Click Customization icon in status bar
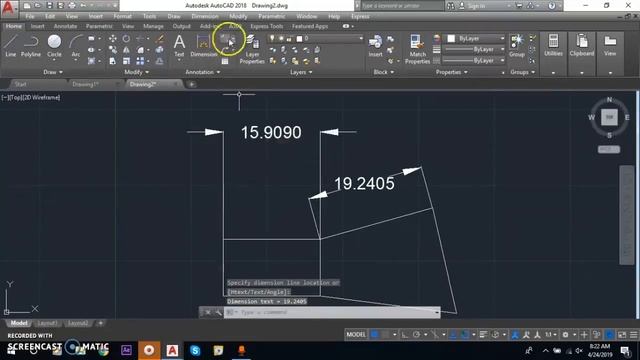Screen dimensions: 640x360 click(633, 335)
